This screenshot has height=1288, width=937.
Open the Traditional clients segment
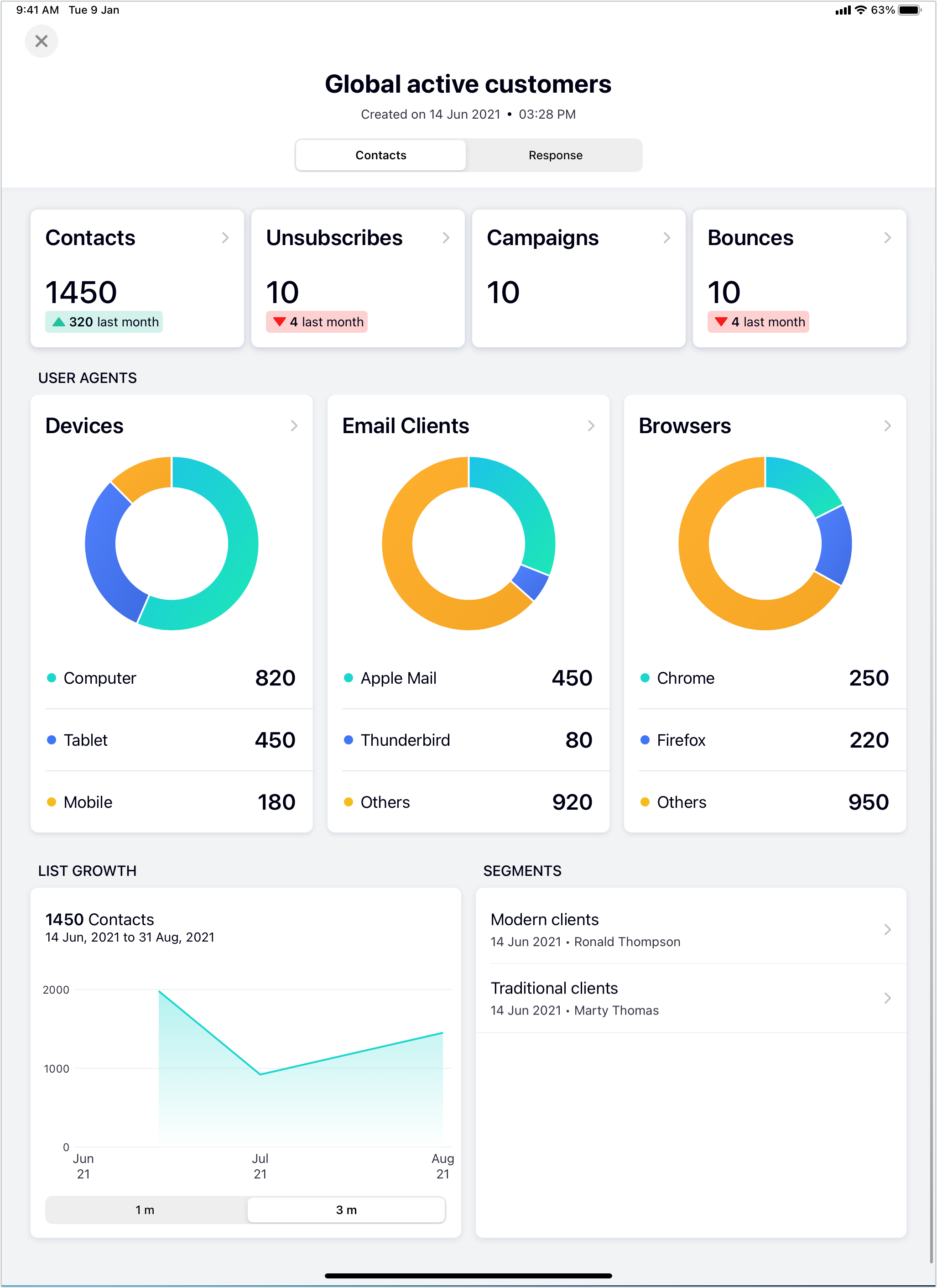pos(690,998)
